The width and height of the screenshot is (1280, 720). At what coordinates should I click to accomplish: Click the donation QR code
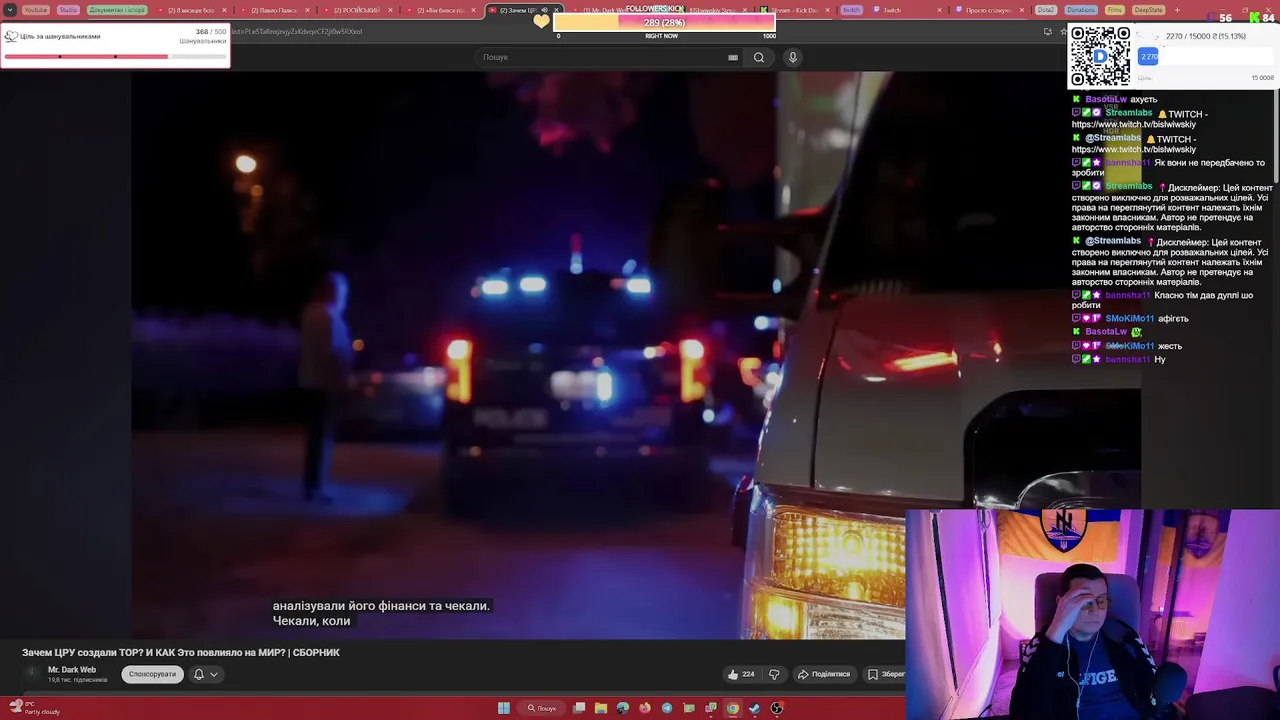tap(1100, 57)
